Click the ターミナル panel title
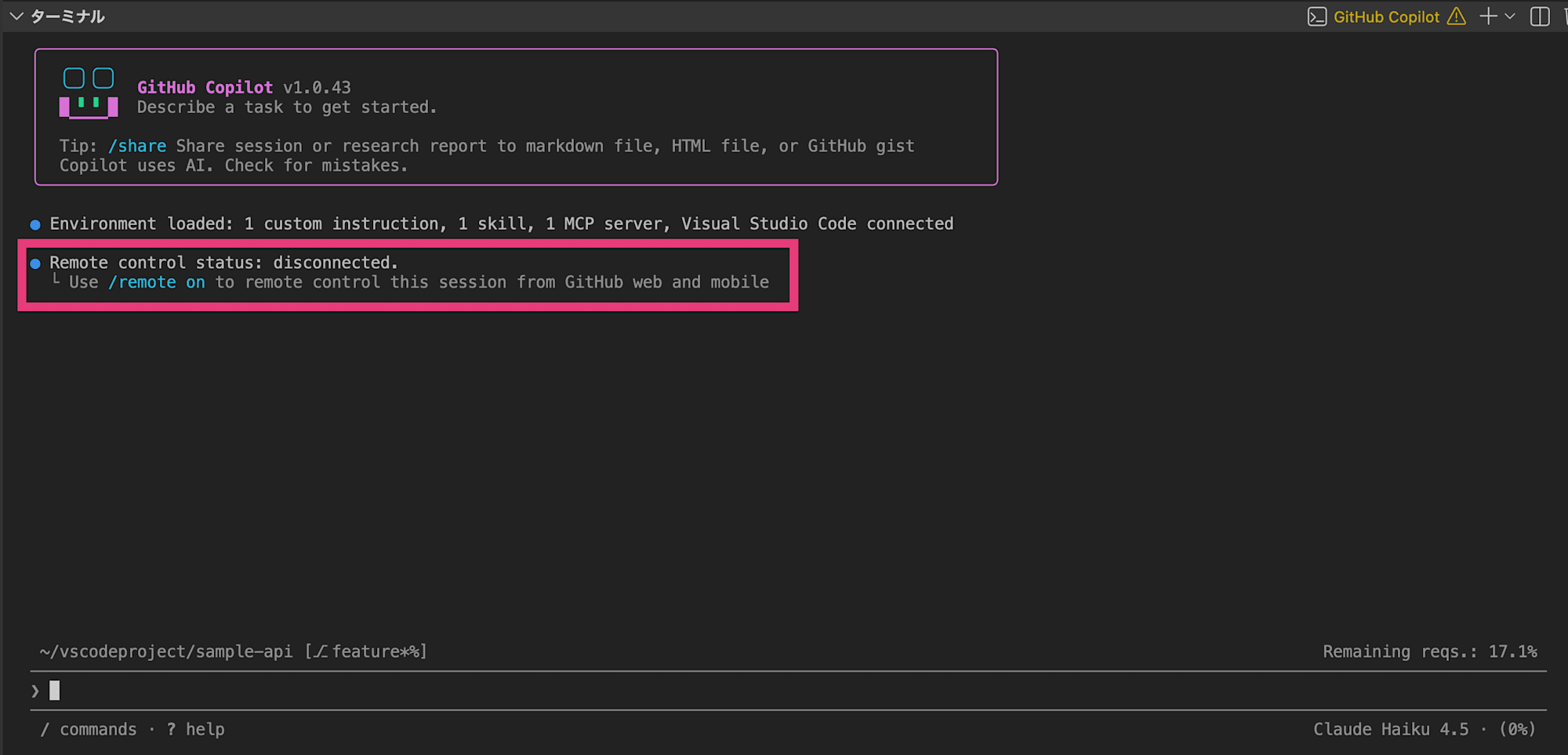Screen dimensions: 1568x755 pos(67,16)
